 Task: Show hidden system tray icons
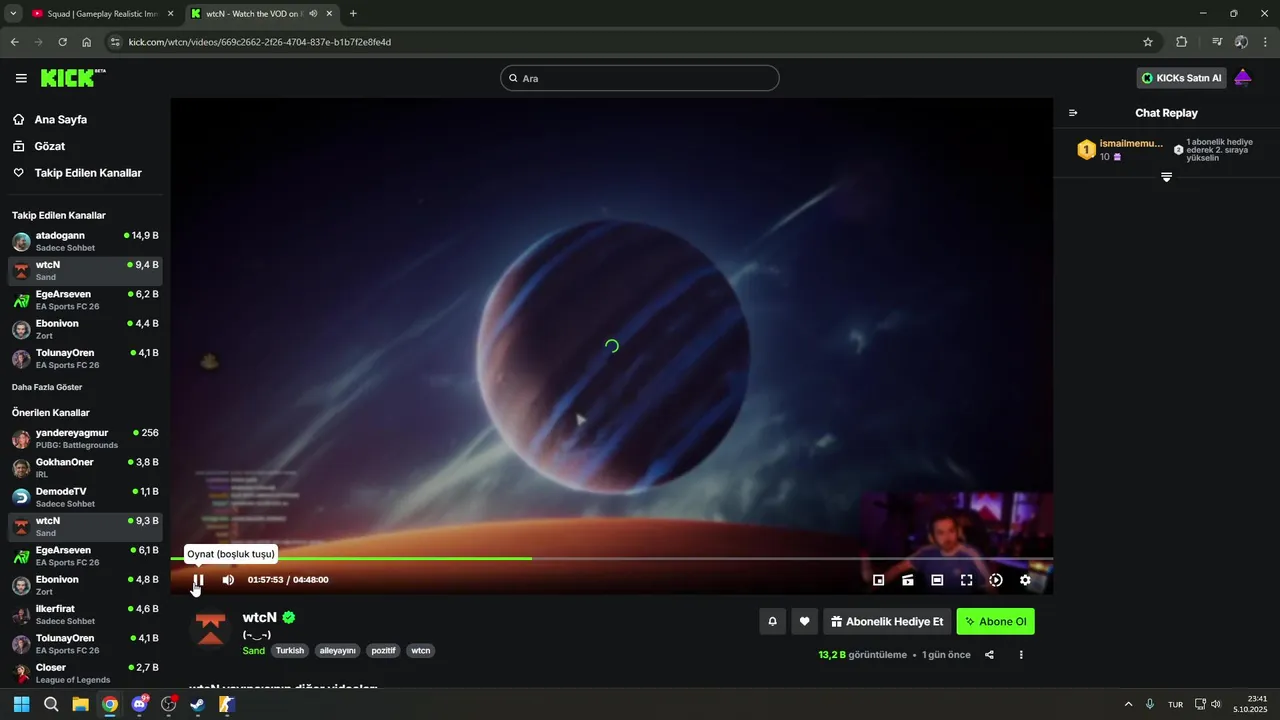(x=1129, y=704)
